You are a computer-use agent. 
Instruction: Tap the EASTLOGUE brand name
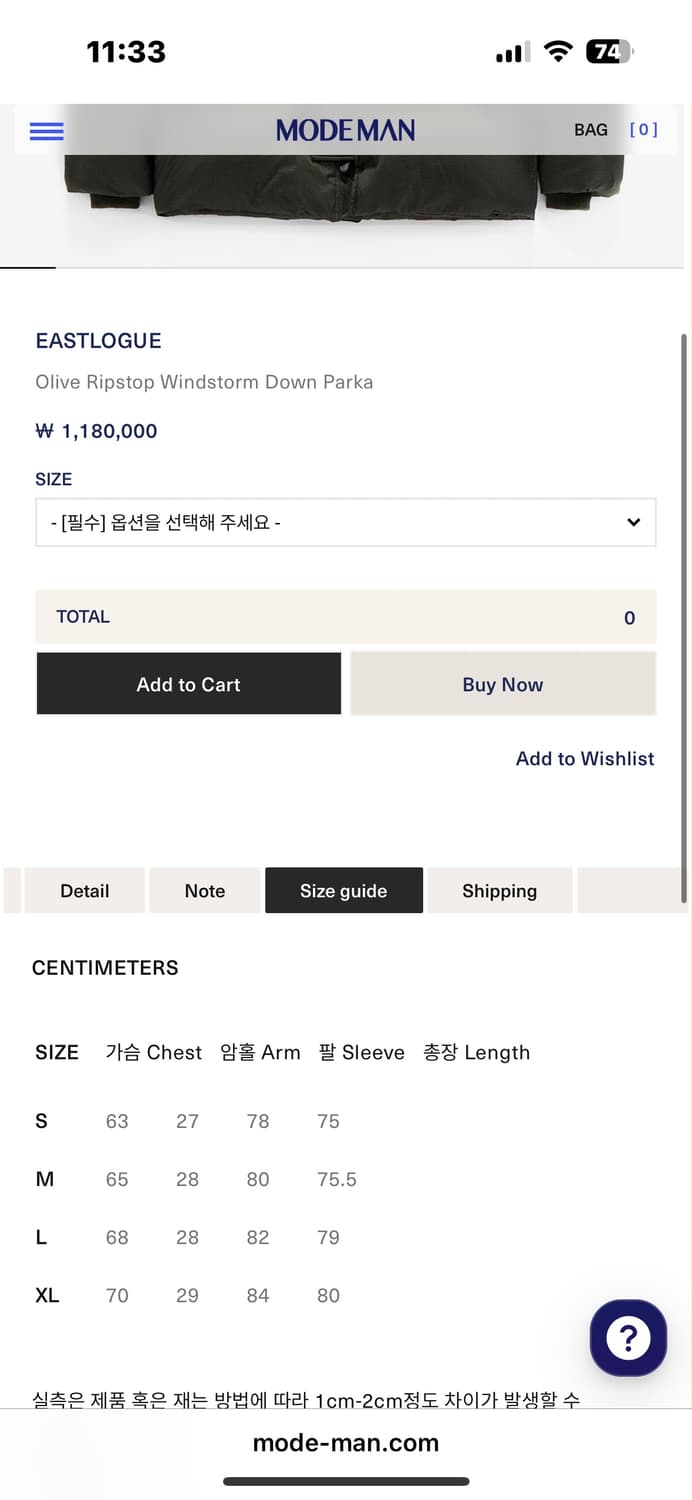98,341
